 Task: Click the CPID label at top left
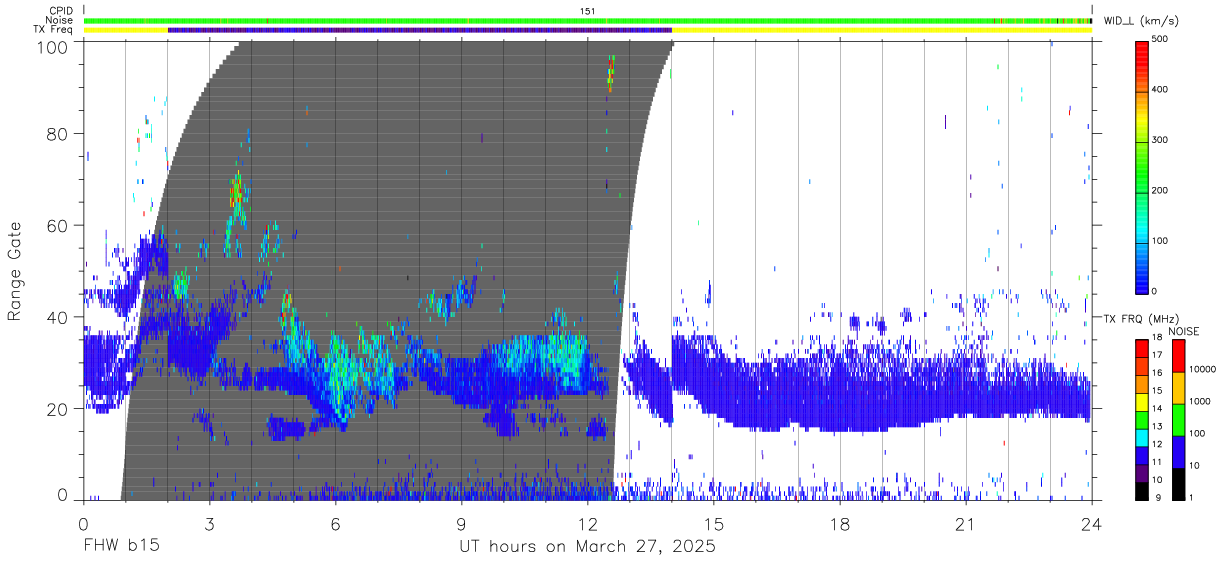coord(60,11)
